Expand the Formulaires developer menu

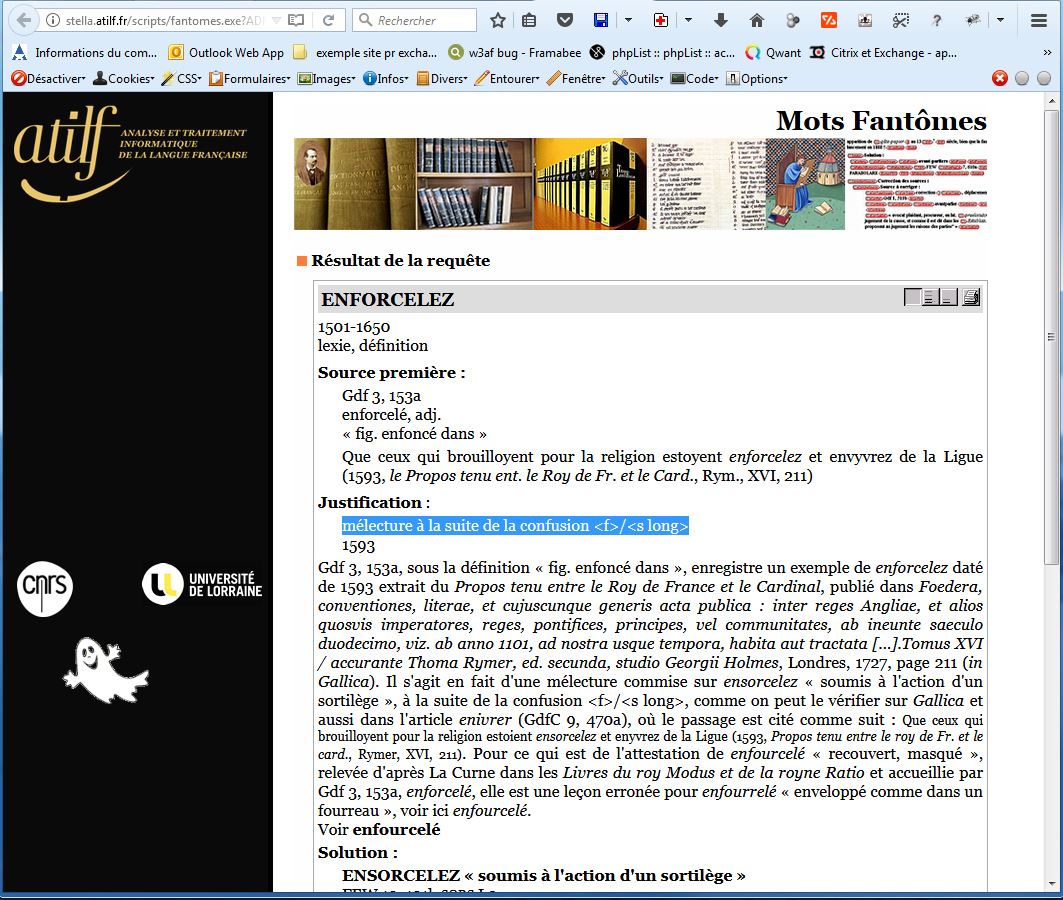(249, 78)
